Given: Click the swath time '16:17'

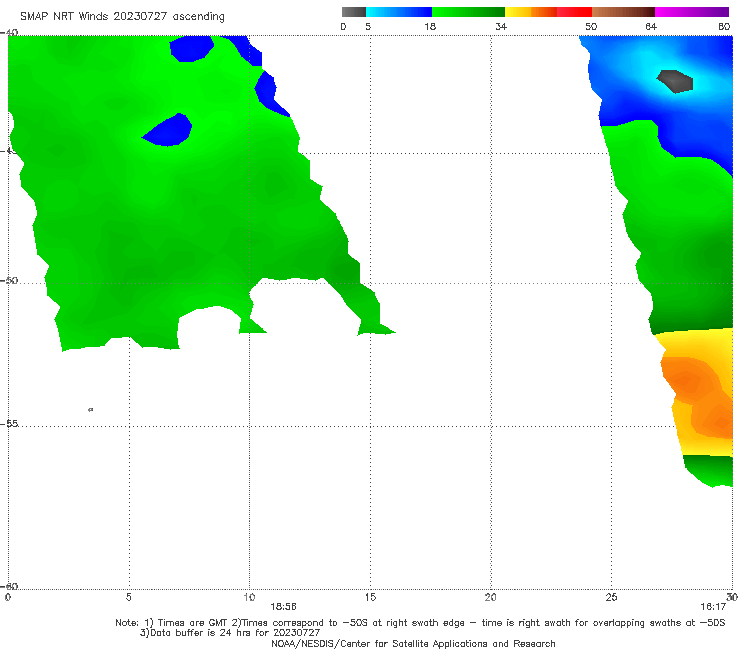Looking at the screenshot, I should point(713,607).
